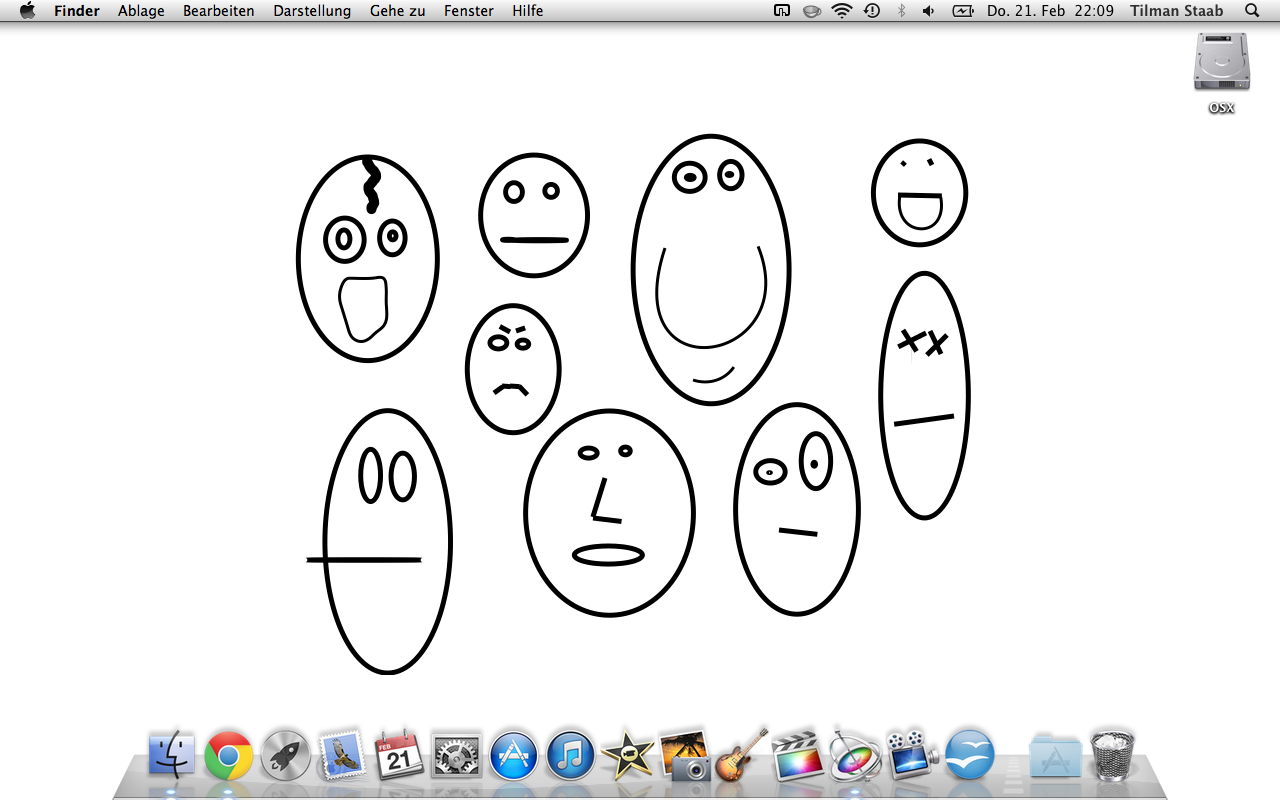
Task: Open the Darstellung menu
Action: point(312,11)
